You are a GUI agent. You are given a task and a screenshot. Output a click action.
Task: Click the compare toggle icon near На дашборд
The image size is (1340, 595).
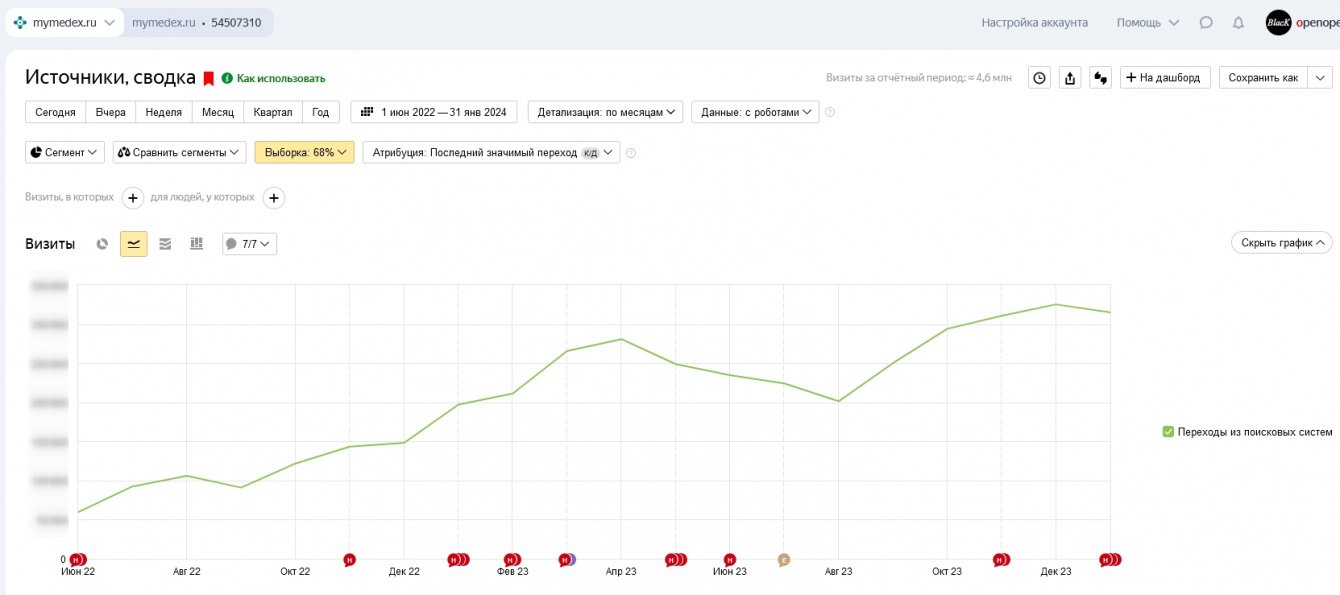1101,78
